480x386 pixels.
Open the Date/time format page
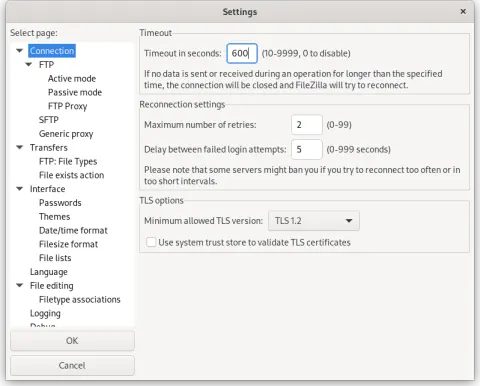(x=73, y=231)
